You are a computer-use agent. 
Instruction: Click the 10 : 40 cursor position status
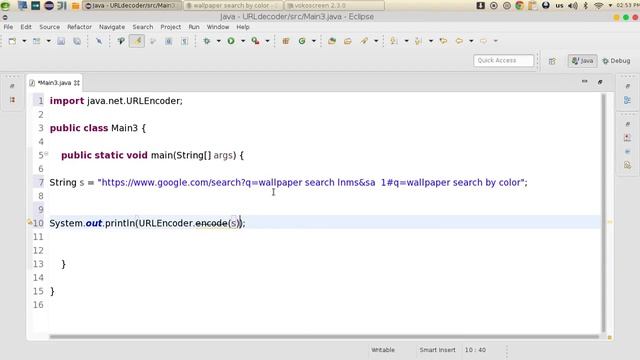click(475, 350)
